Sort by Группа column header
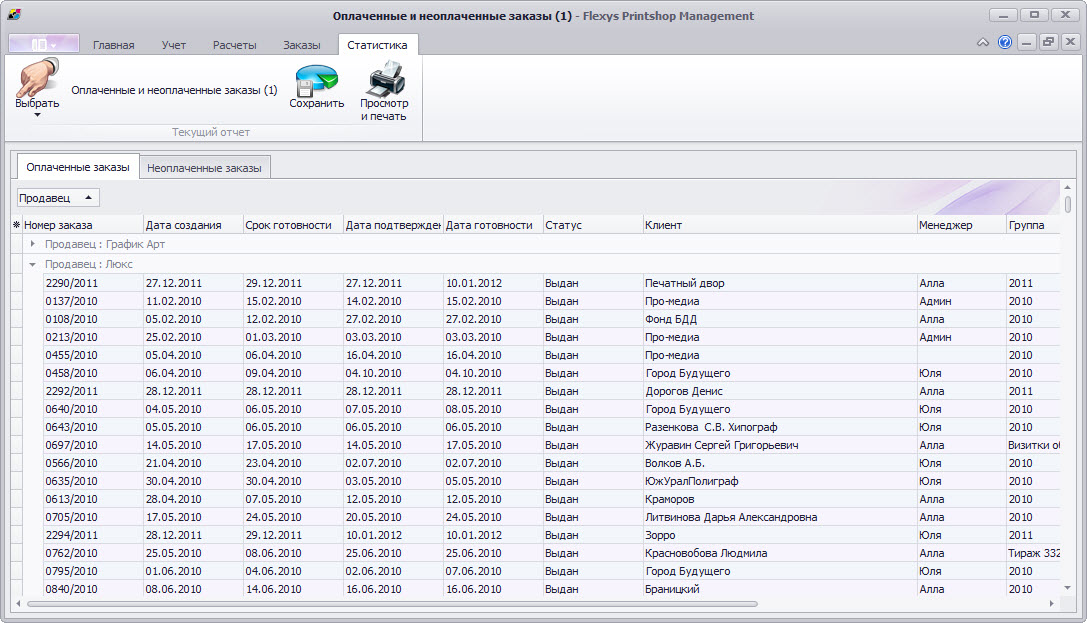 click(x=1034, y=225)
